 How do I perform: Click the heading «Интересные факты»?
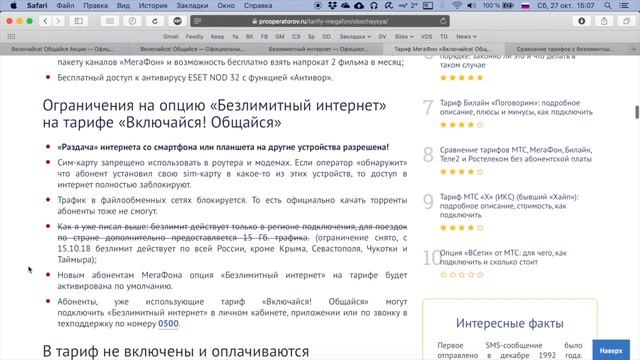pos(510,323)
